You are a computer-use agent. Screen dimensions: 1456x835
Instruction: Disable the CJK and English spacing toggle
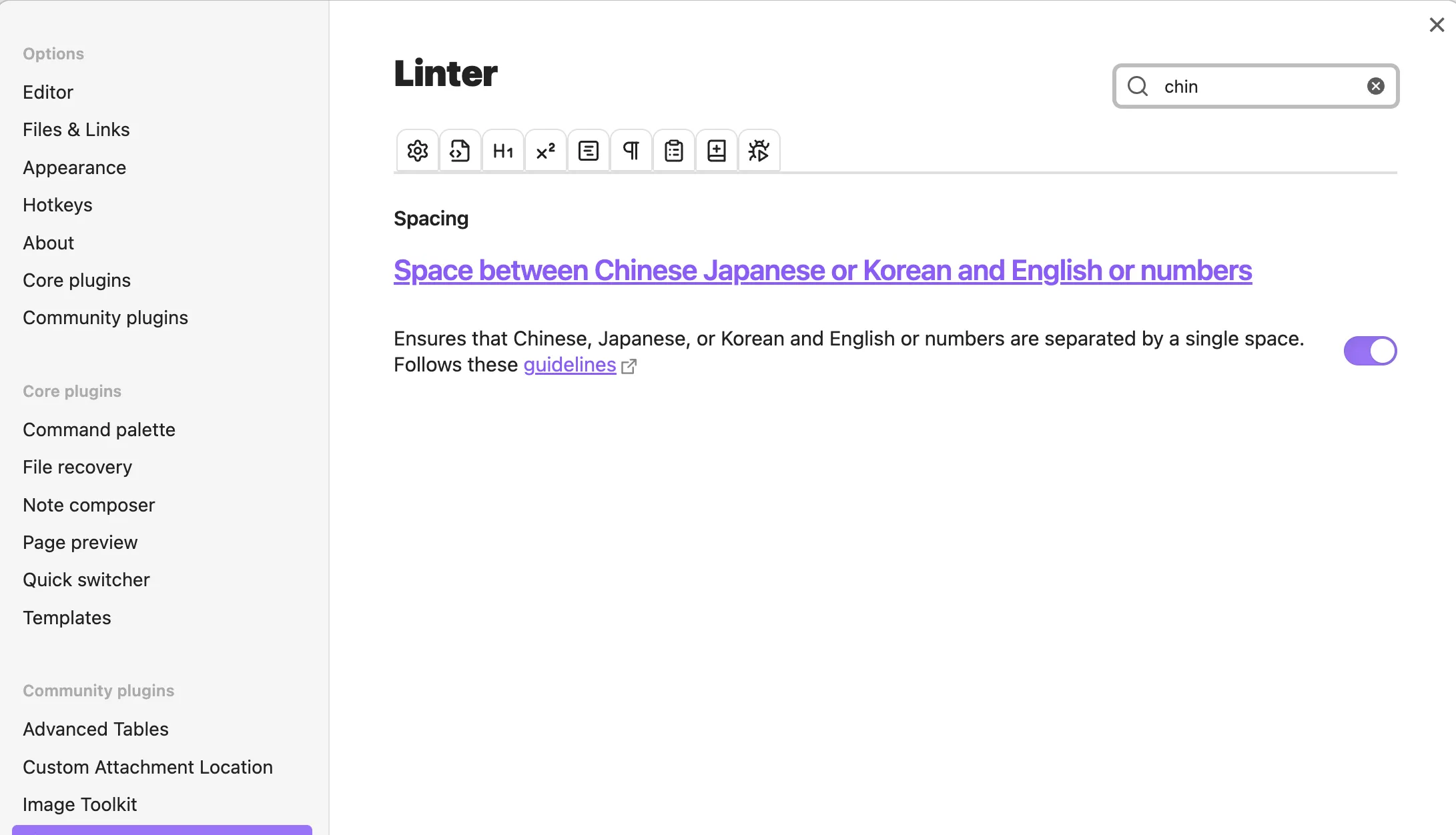(1370, 351)
